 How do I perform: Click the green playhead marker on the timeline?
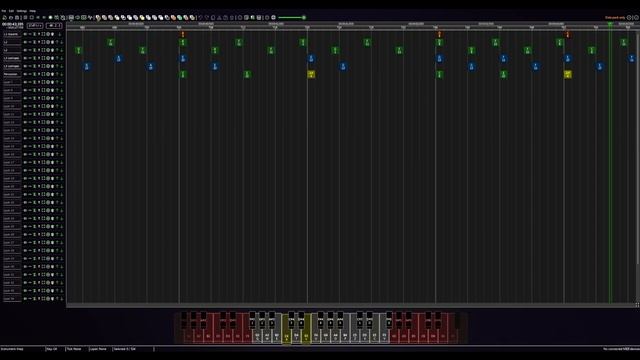610,24
